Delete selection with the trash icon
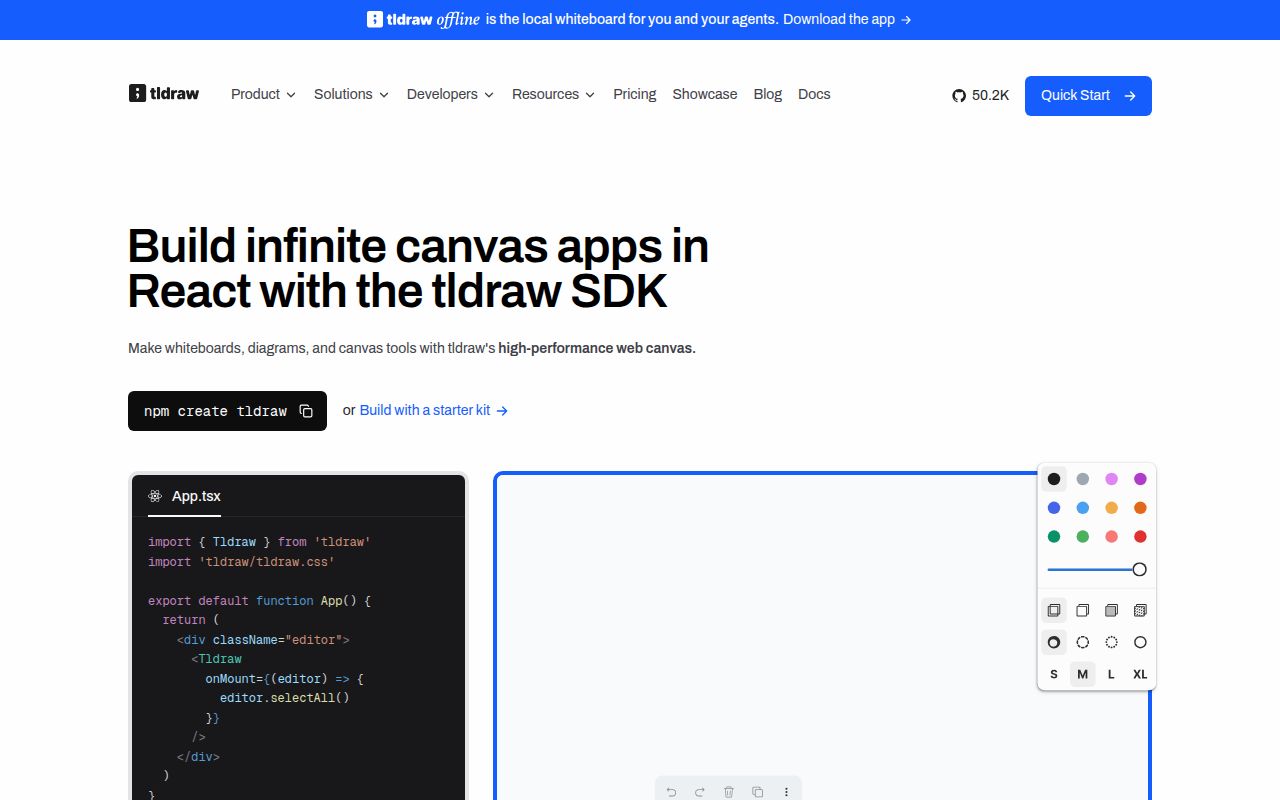 729,792
